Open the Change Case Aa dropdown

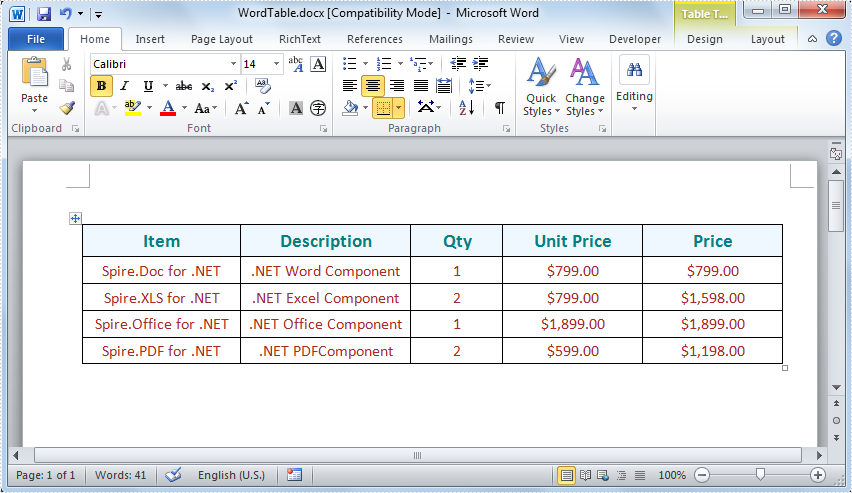tap(206, 108)
